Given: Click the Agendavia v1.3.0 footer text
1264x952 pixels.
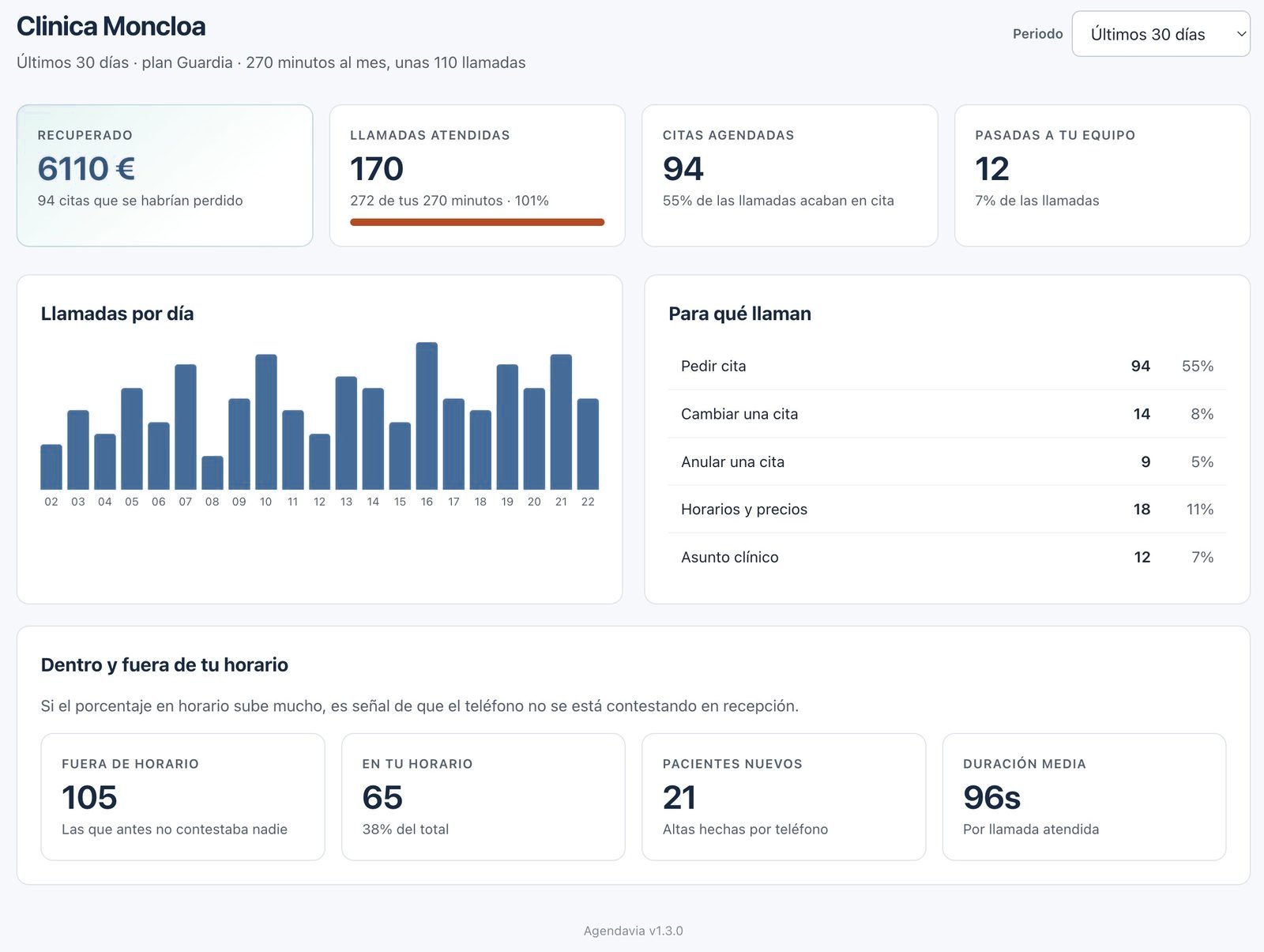Looking at the screenshot, I should coord(633,931).
